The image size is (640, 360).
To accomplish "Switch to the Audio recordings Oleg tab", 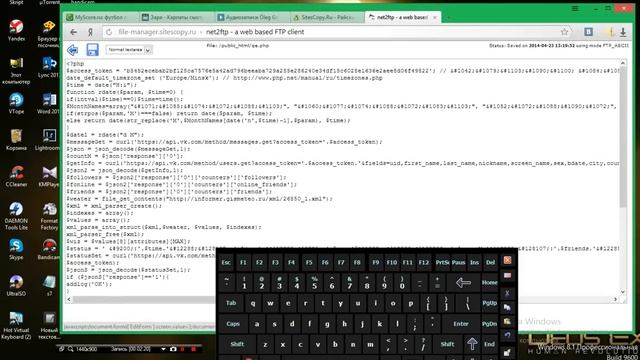I will 249,17.
